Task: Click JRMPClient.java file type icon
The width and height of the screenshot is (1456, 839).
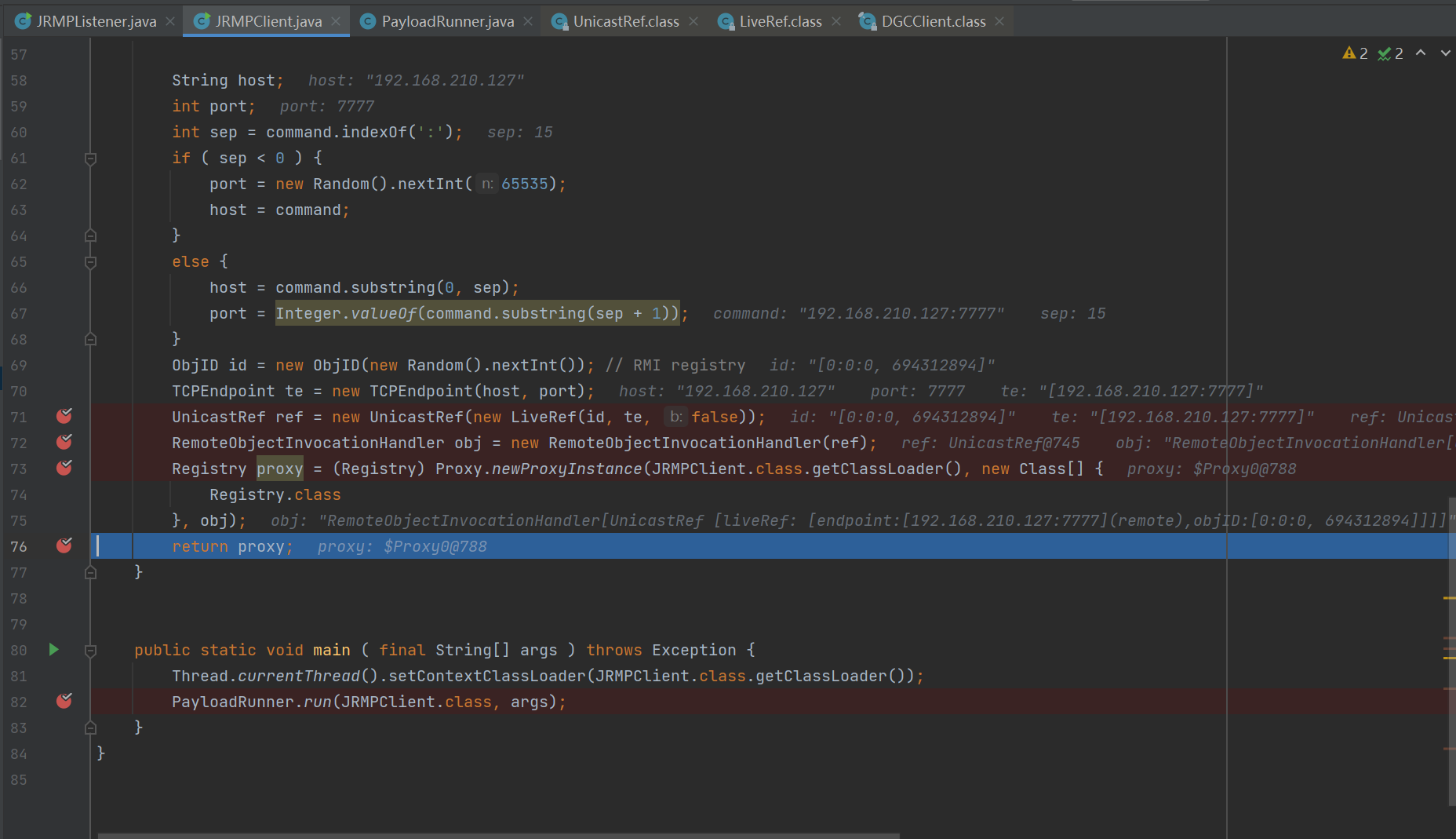Action: pos(202,21)
